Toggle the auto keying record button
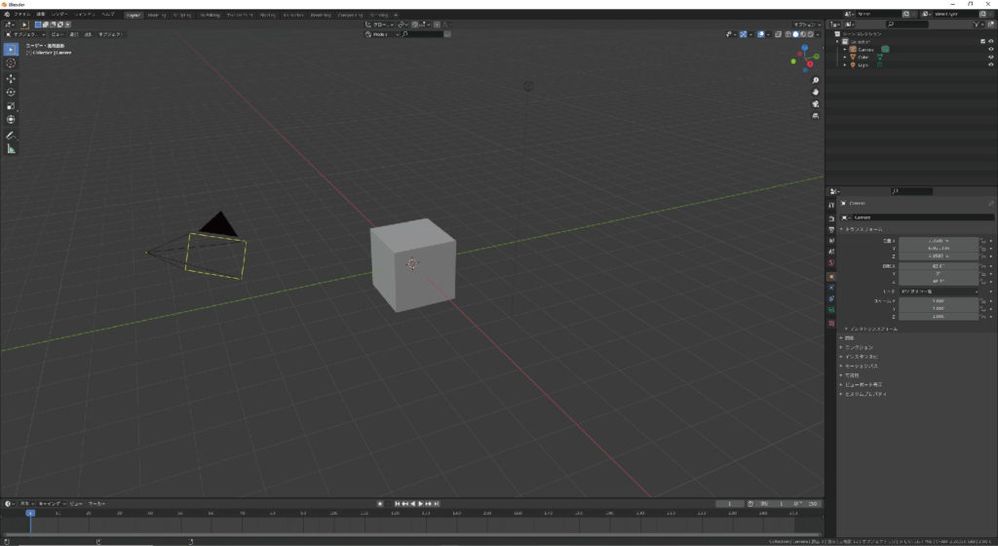The height and width of the screenshot is (546, 998). (380, 503)
